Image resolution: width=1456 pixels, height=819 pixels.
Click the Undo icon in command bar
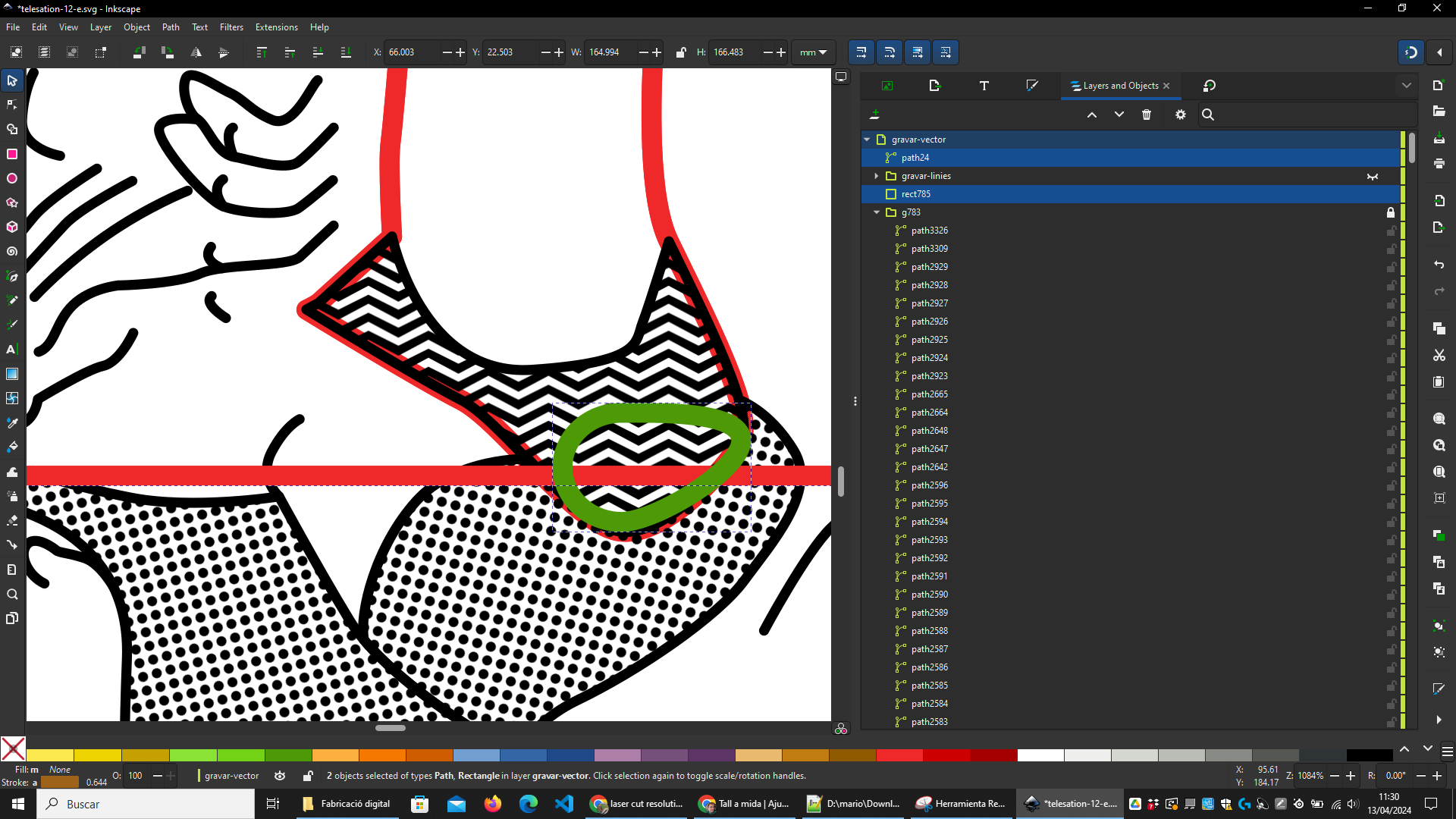click(1439, 265)
